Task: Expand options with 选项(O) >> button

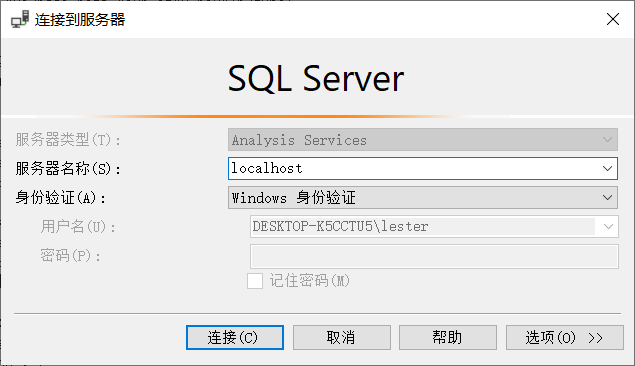Action: [x=565, y=337]
